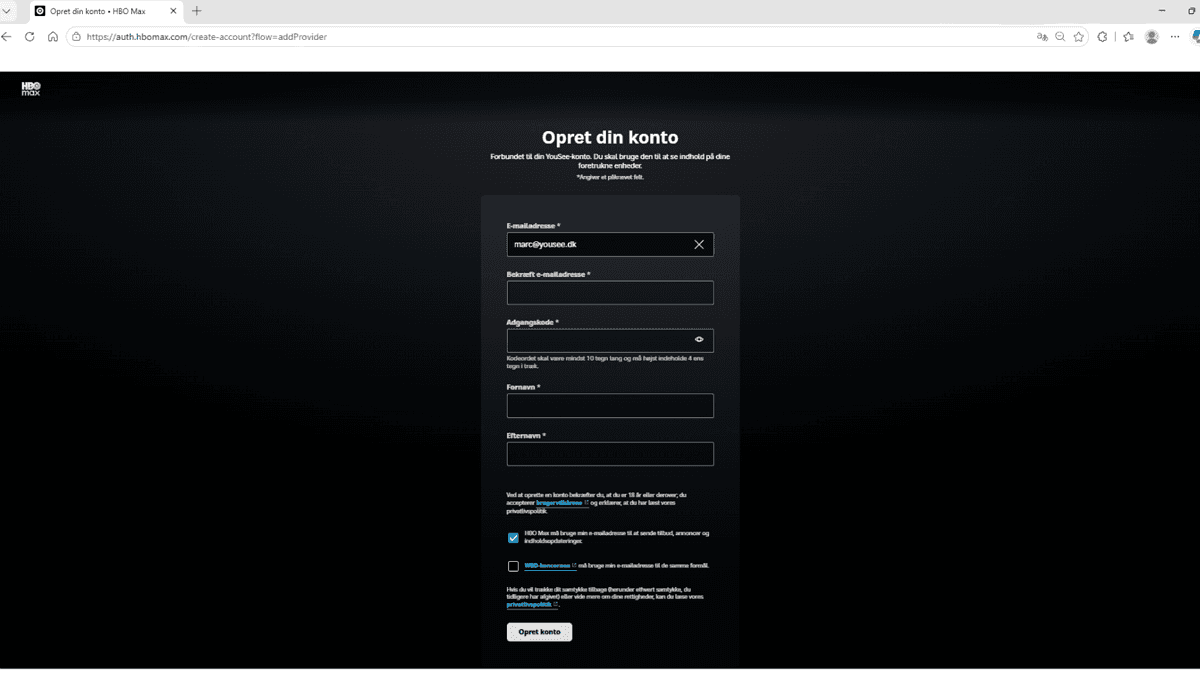Click the Adgangskode input field
The height and width of the screenshot is (678, 1200).
click(x=610, y=340)
